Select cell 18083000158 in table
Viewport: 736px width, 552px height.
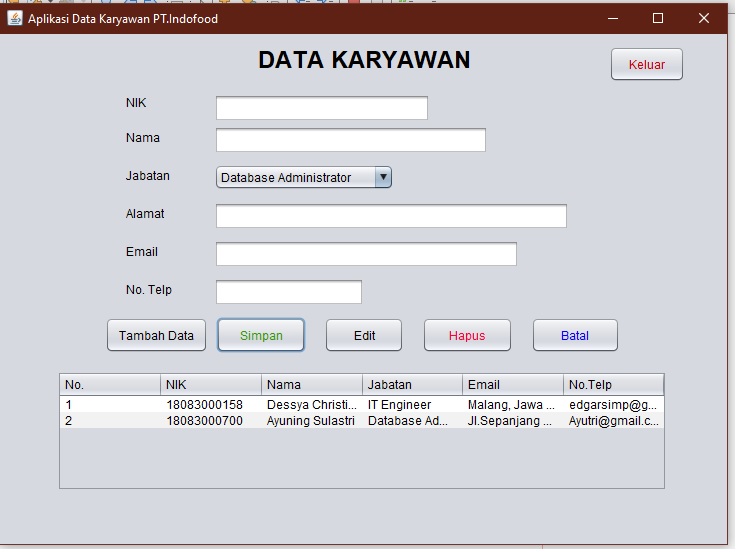[211, 405]
